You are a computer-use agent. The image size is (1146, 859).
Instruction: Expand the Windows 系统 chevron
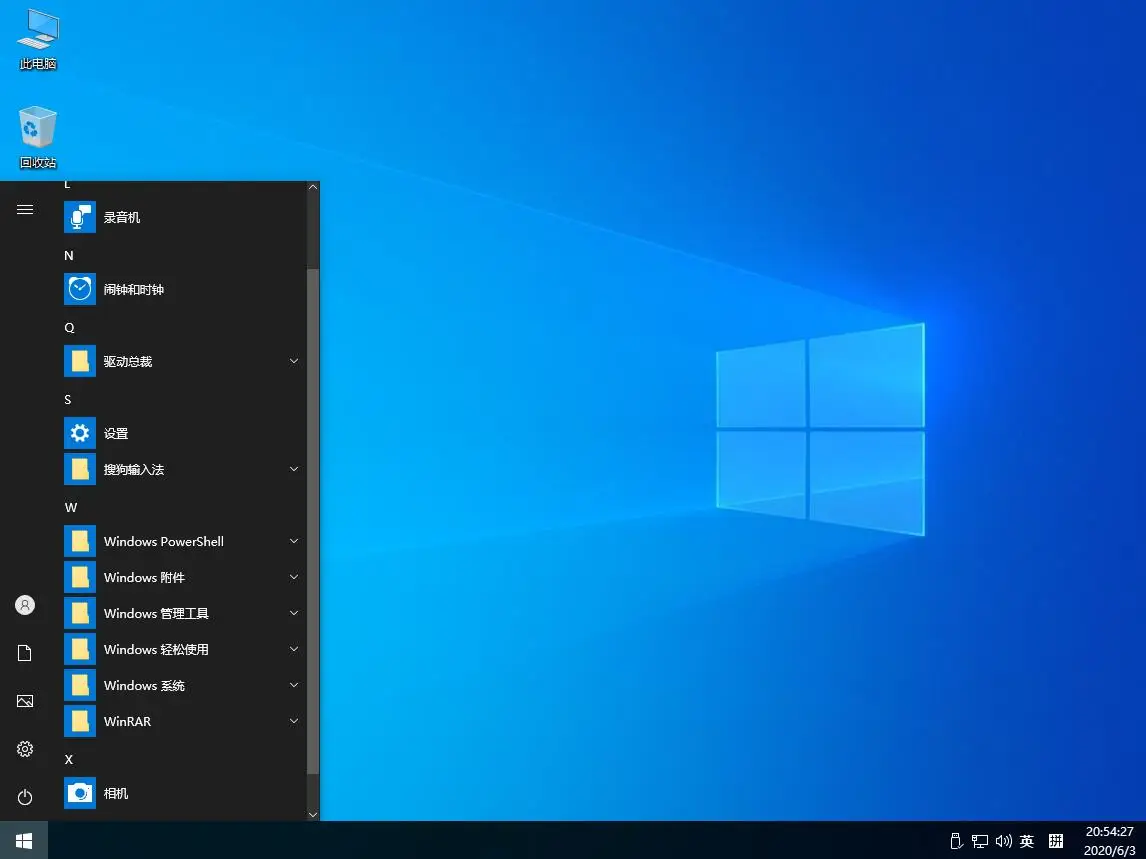[294, 685]
